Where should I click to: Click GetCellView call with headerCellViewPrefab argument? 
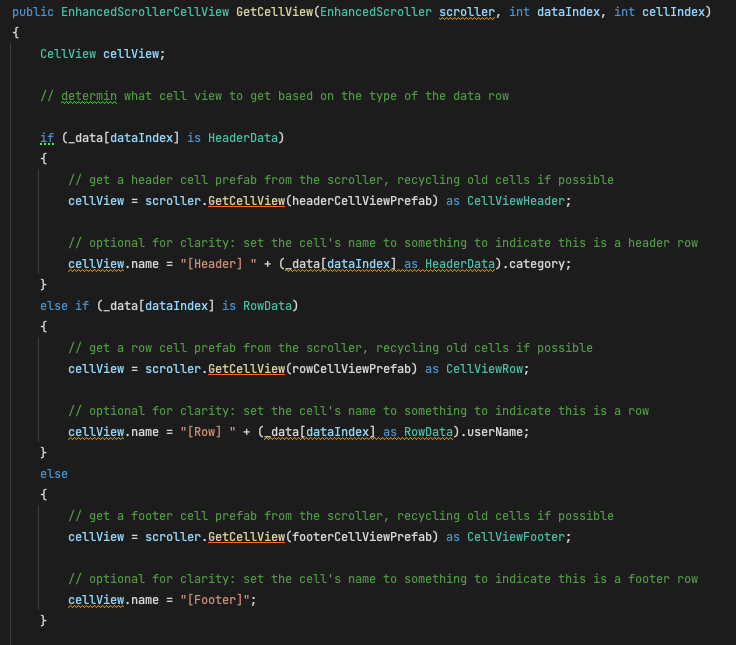click(x=246, y=201)
